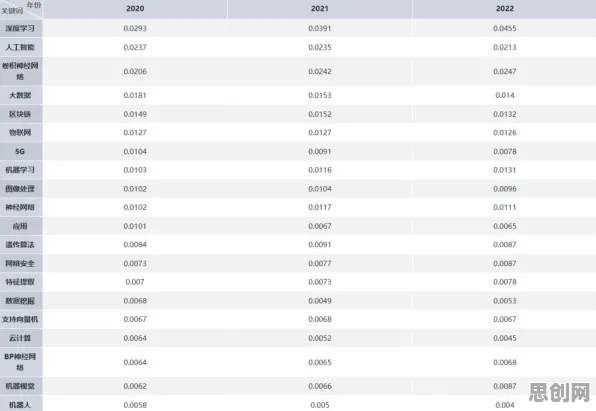
Task: Select the 0.0455 value for 深度学习 in 2022
Action: [x=504, y=28]
